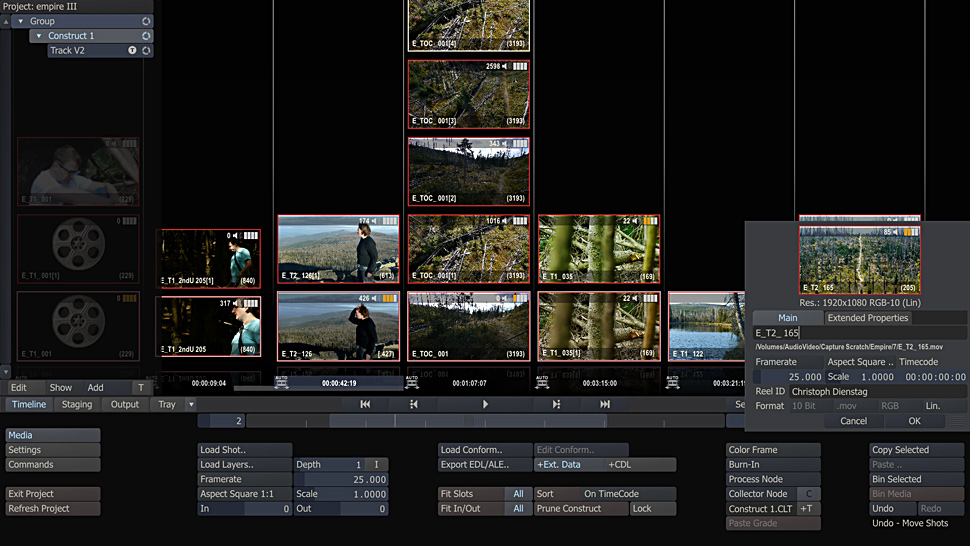Viewport: 970px width, 546px height.
Task: Click the T icon on Track V2
Action: click(132, 51)
